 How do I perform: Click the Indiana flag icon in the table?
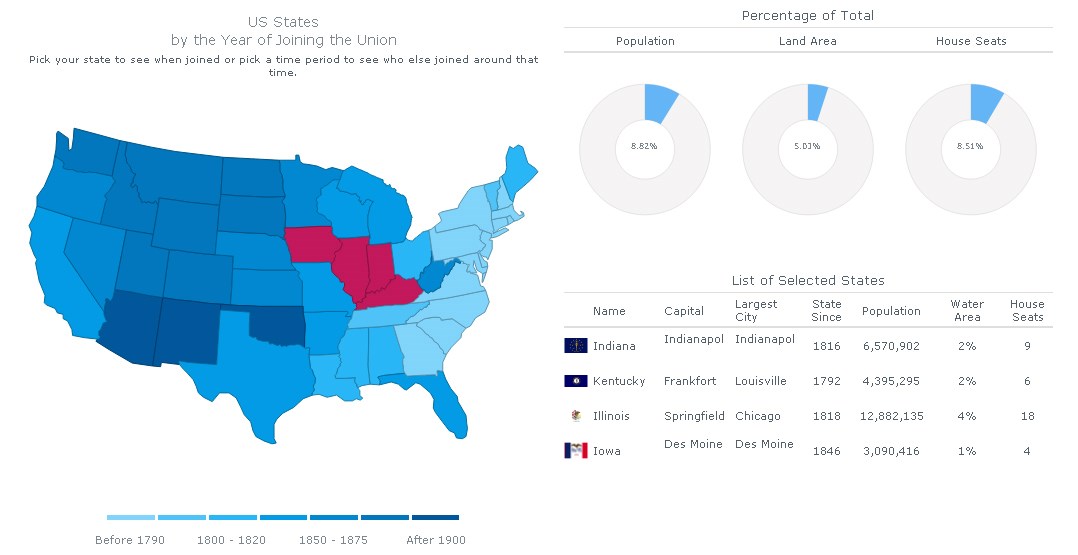pos(575,346)
